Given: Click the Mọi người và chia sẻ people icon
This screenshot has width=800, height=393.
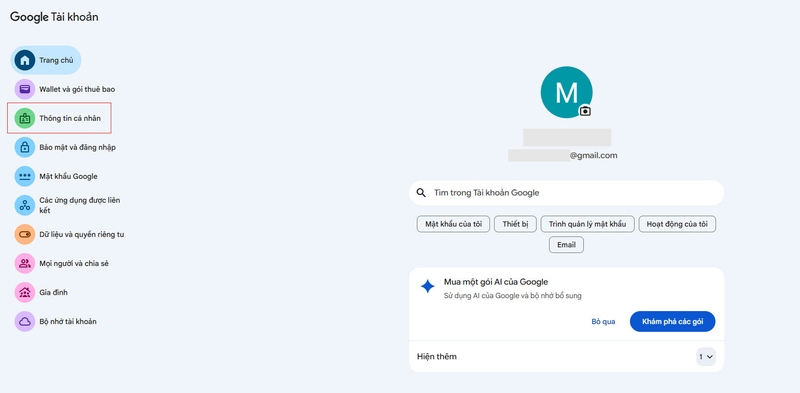Looking at the screenshot, I should [x=24, y=264].
